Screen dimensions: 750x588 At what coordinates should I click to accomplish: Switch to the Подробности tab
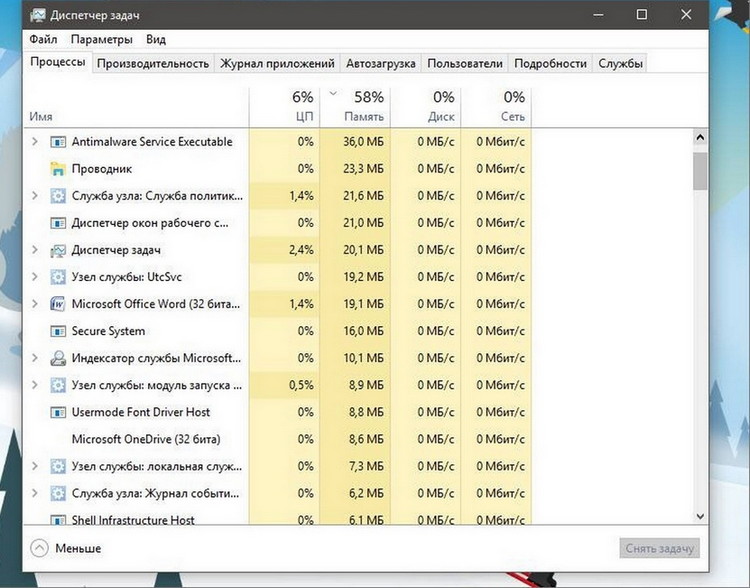click(550, 64)
